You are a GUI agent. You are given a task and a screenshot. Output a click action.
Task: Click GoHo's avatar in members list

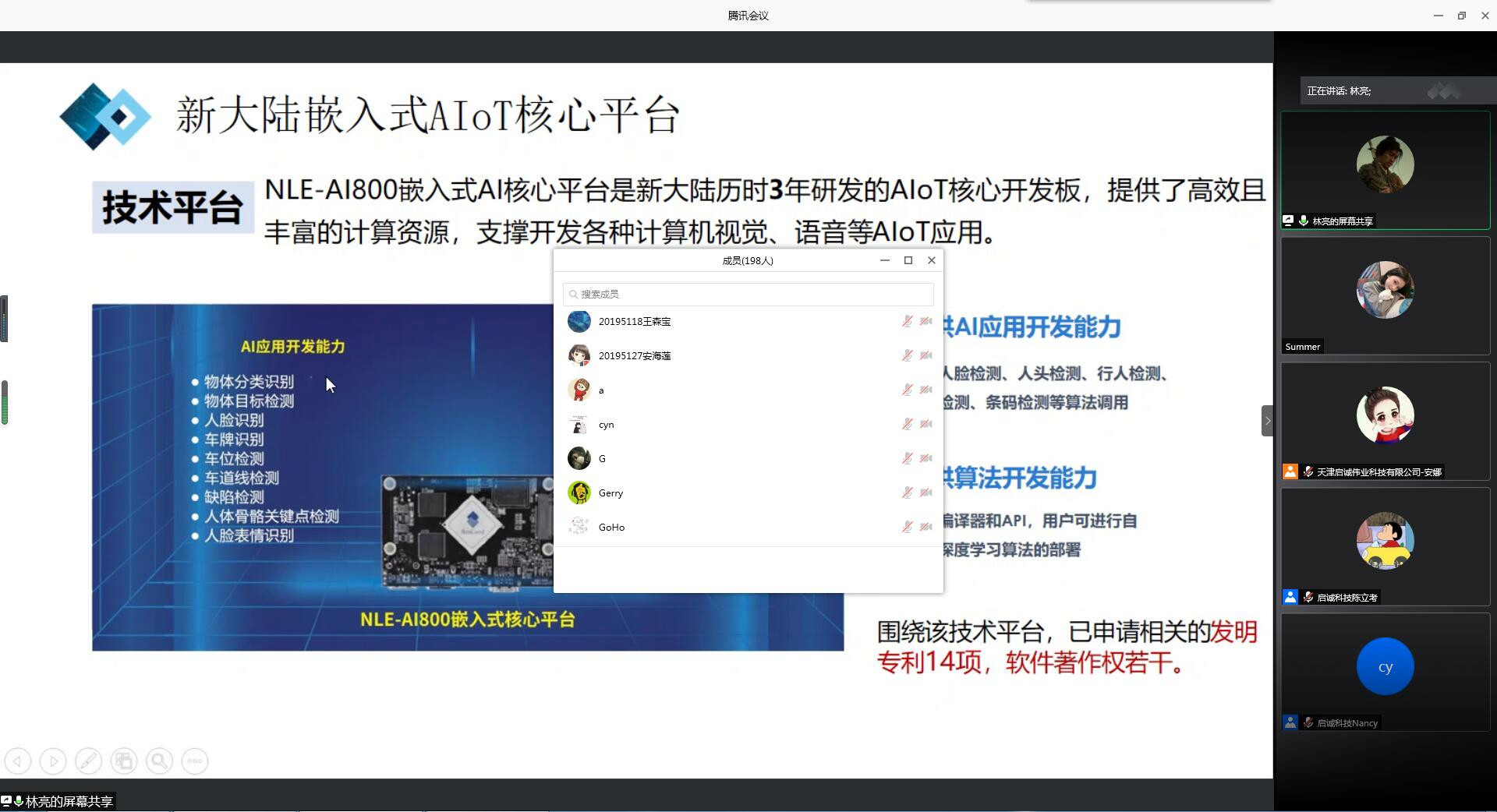pos(579,527)
